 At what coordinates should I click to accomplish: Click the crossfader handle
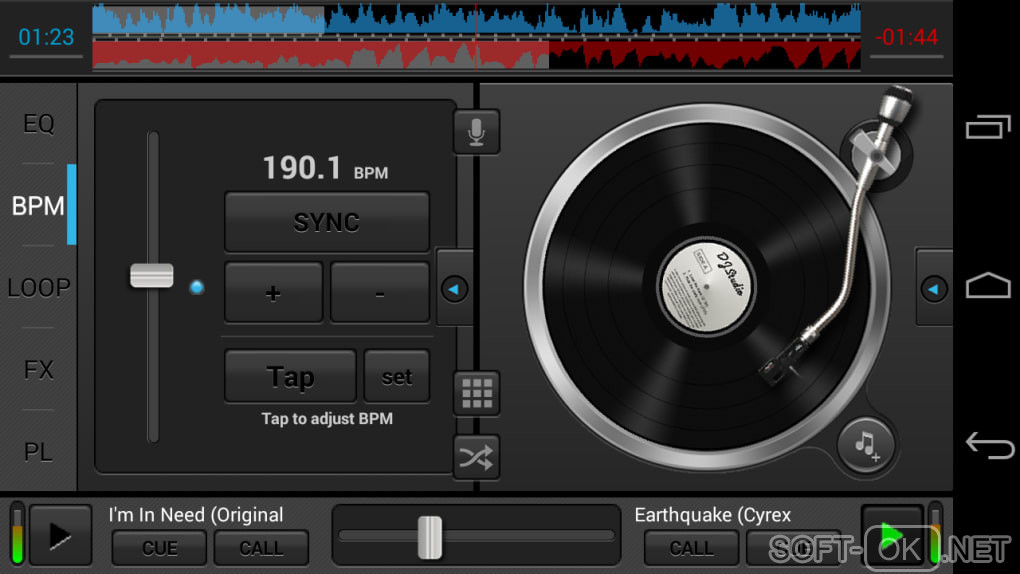coord(429,537)
